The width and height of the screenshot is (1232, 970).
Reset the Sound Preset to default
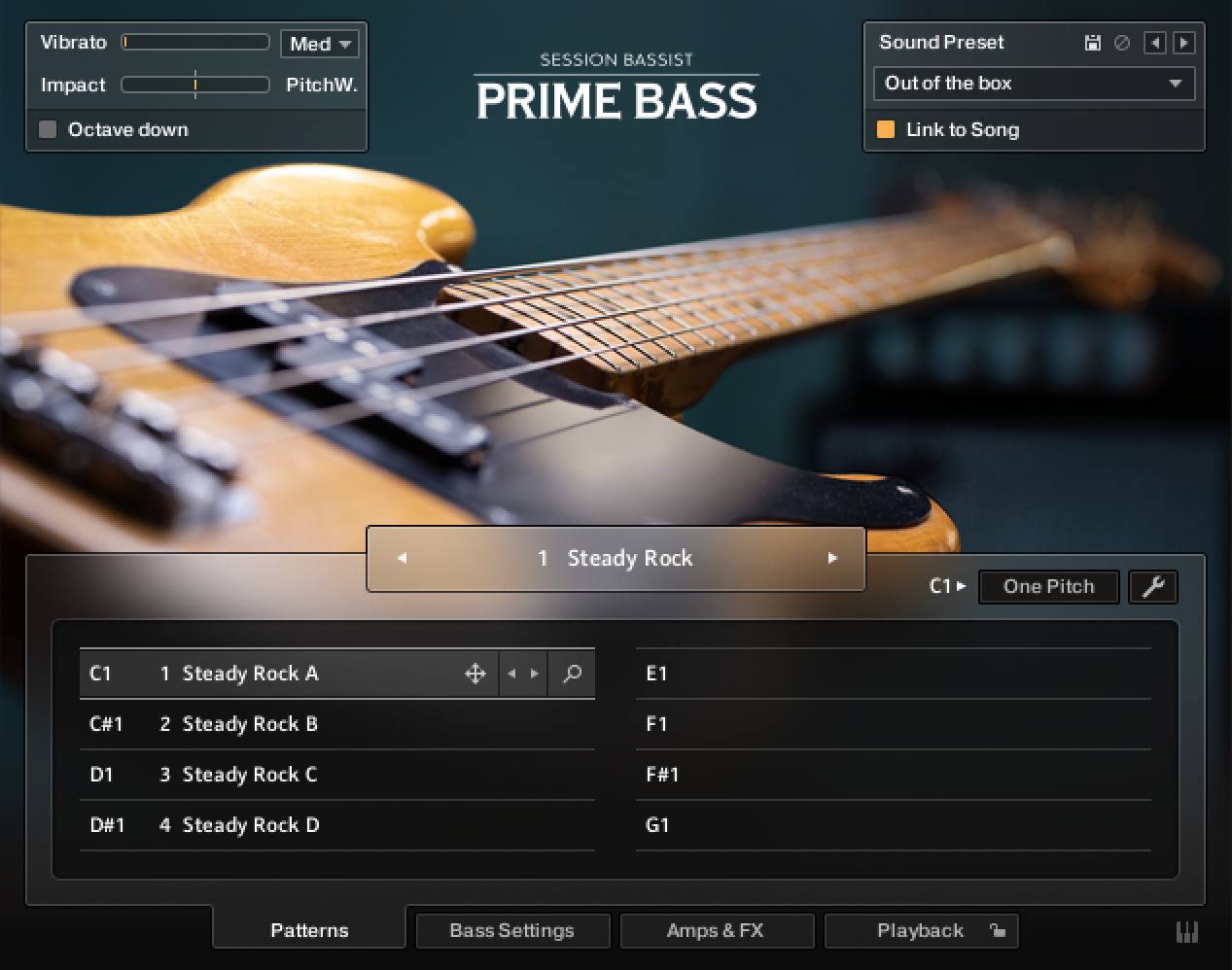(x=1120, y=42)
